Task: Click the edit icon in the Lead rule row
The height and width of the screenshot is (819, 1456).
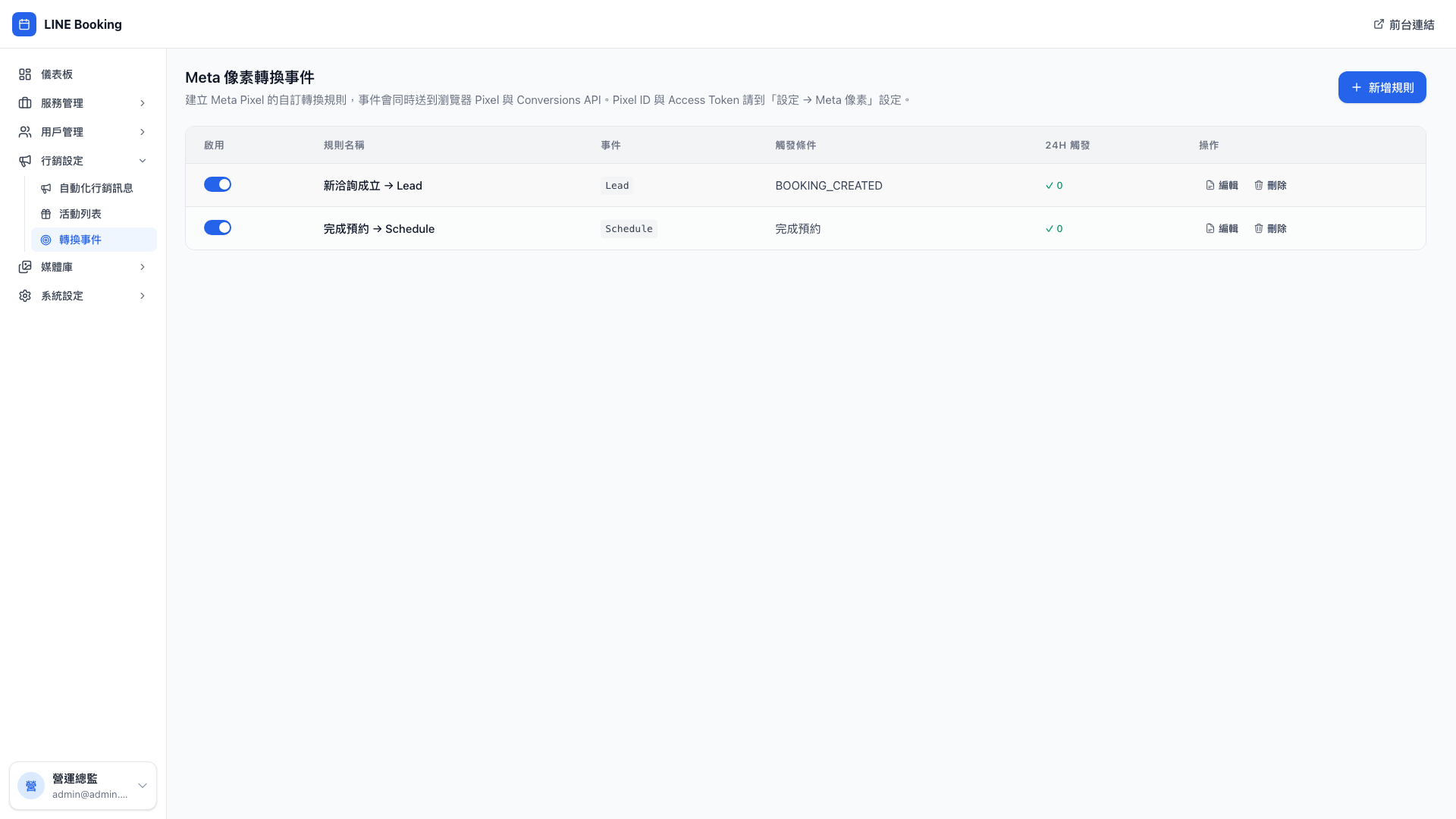Action: [x=1210, y=185]
